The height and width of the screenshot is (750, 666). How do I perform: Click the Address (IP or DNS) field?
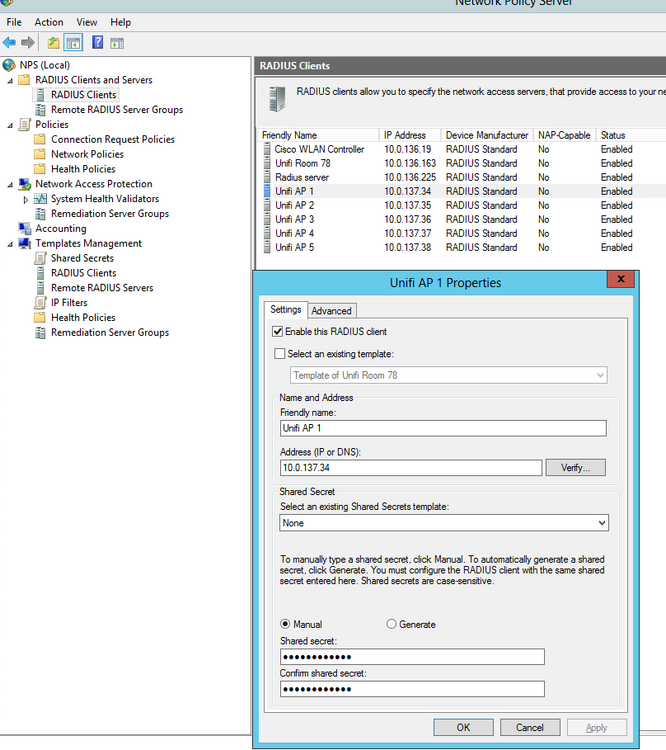411,468
